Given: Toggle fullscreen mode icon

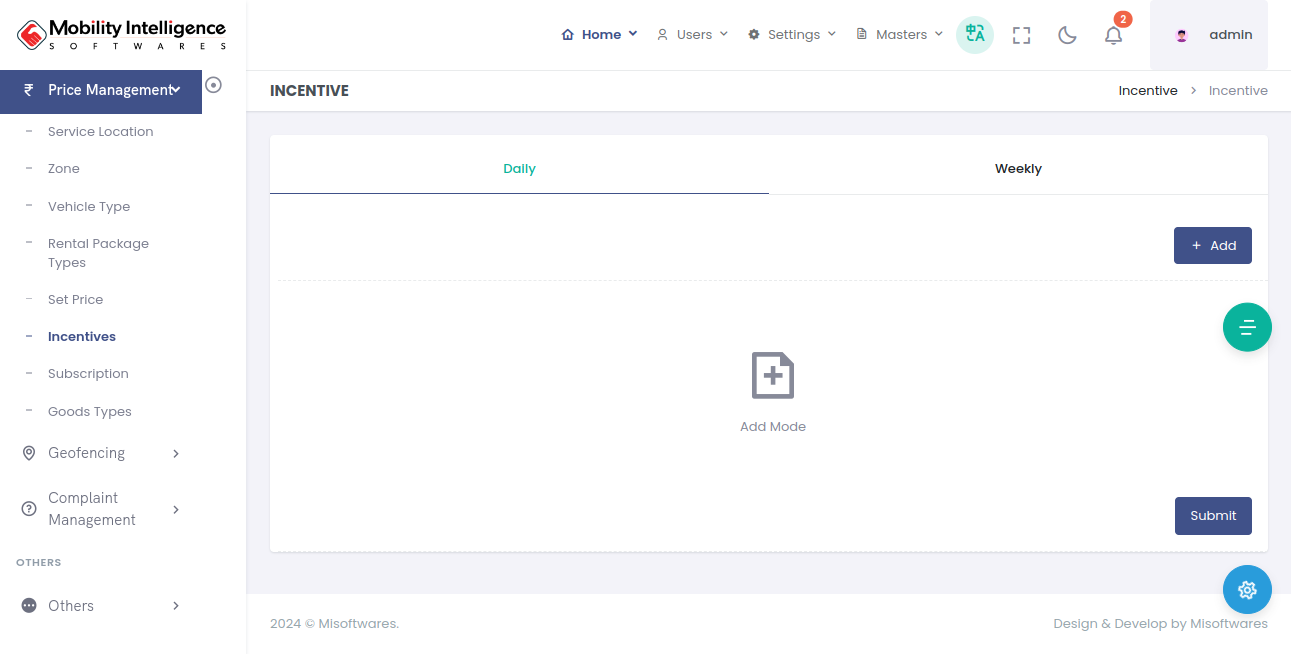Looking at the screenshot, I should [x=1021, y=35].
